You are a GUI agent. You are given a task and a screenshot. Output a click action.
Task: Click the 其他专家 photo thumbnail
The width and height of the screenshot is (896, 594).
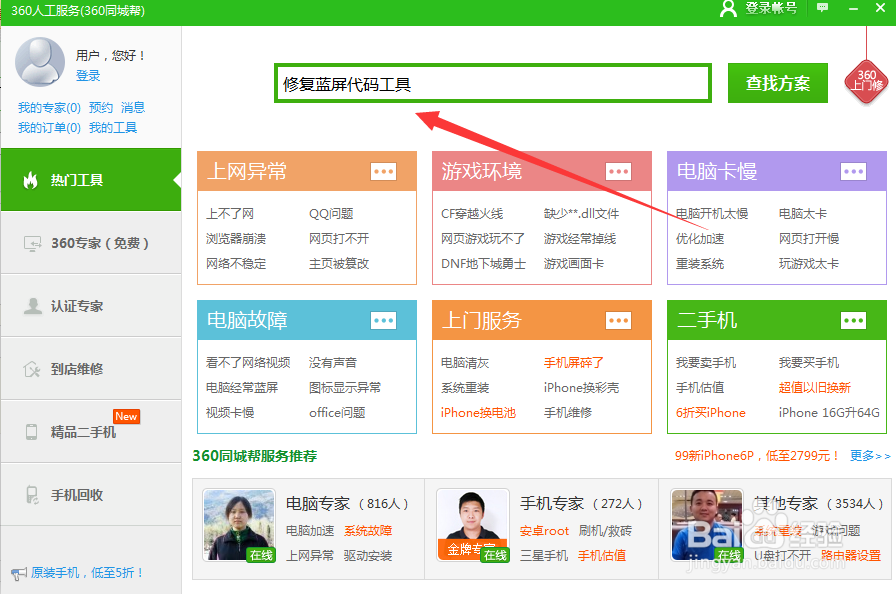coord(707,525)
